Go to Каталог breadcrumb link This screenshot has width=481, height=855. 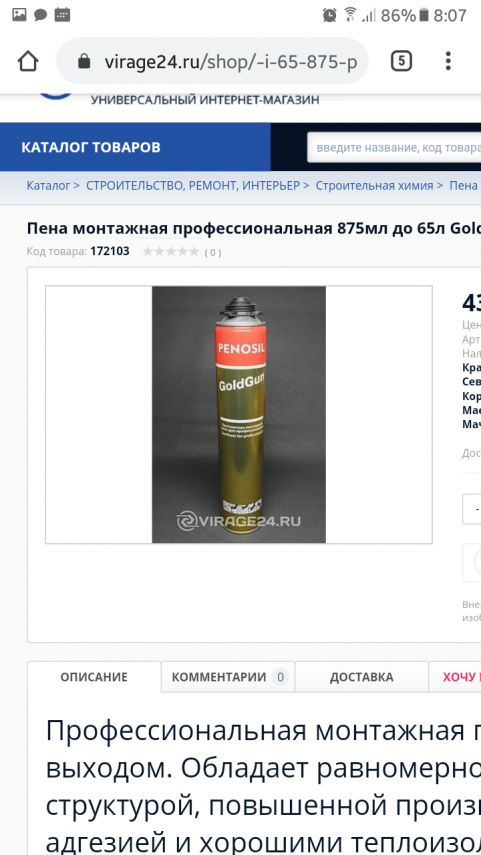(48, 185)
